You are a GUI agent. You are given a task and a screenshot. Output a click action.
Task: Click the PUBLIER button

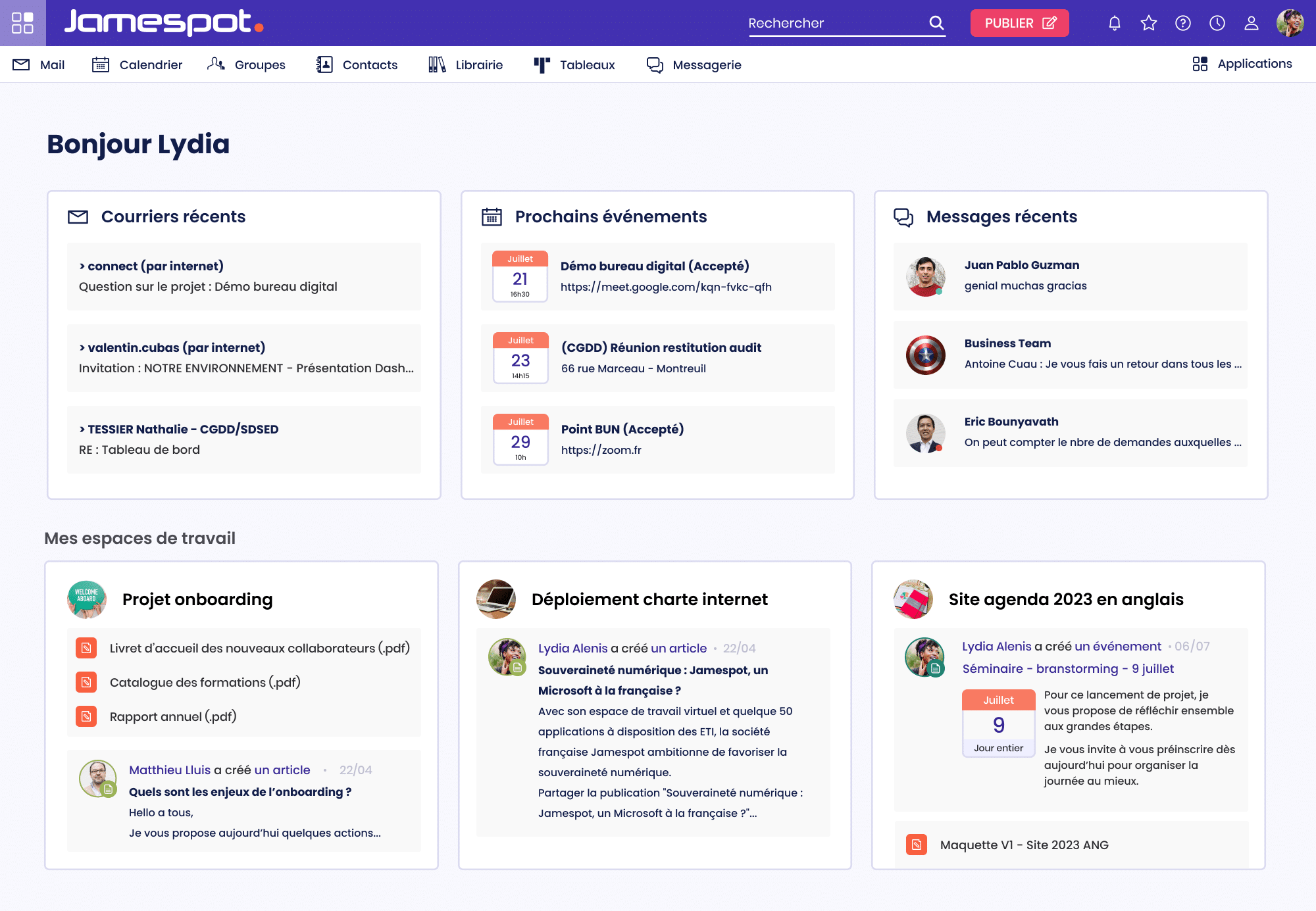1020,23
